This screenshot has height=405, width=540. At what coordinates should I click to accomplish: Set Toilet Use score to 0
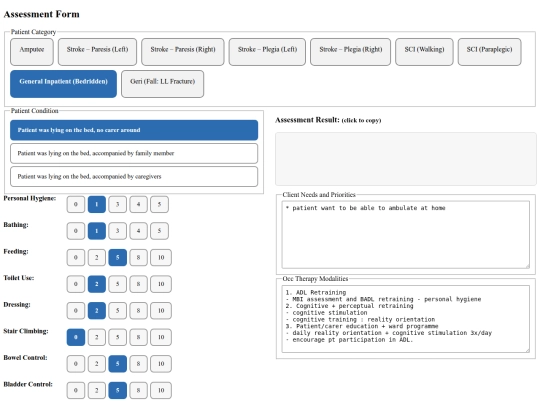76,284
